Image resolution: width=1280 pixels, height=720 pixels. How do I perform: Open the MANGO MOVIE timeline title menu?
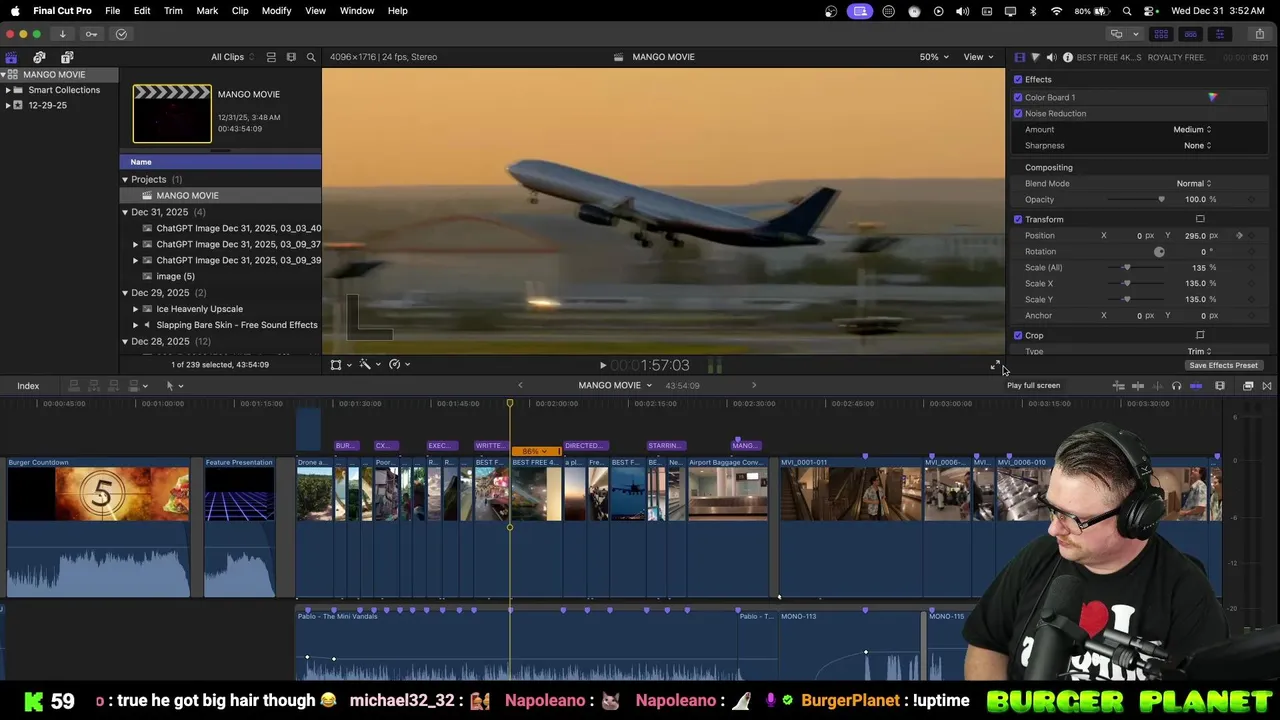614,386
